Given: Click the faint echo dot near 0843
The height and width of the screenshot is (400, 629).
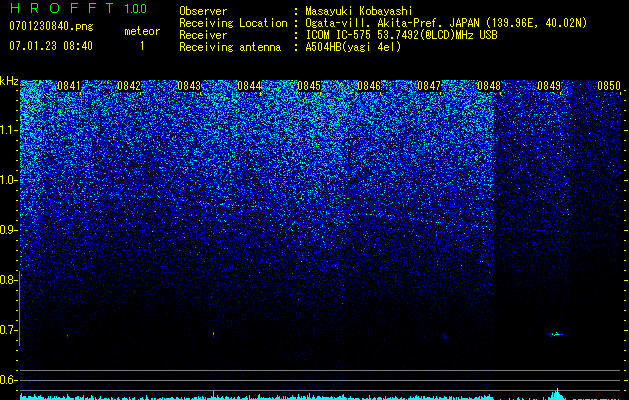Looking at the screenshot, I should coord(213,333).
